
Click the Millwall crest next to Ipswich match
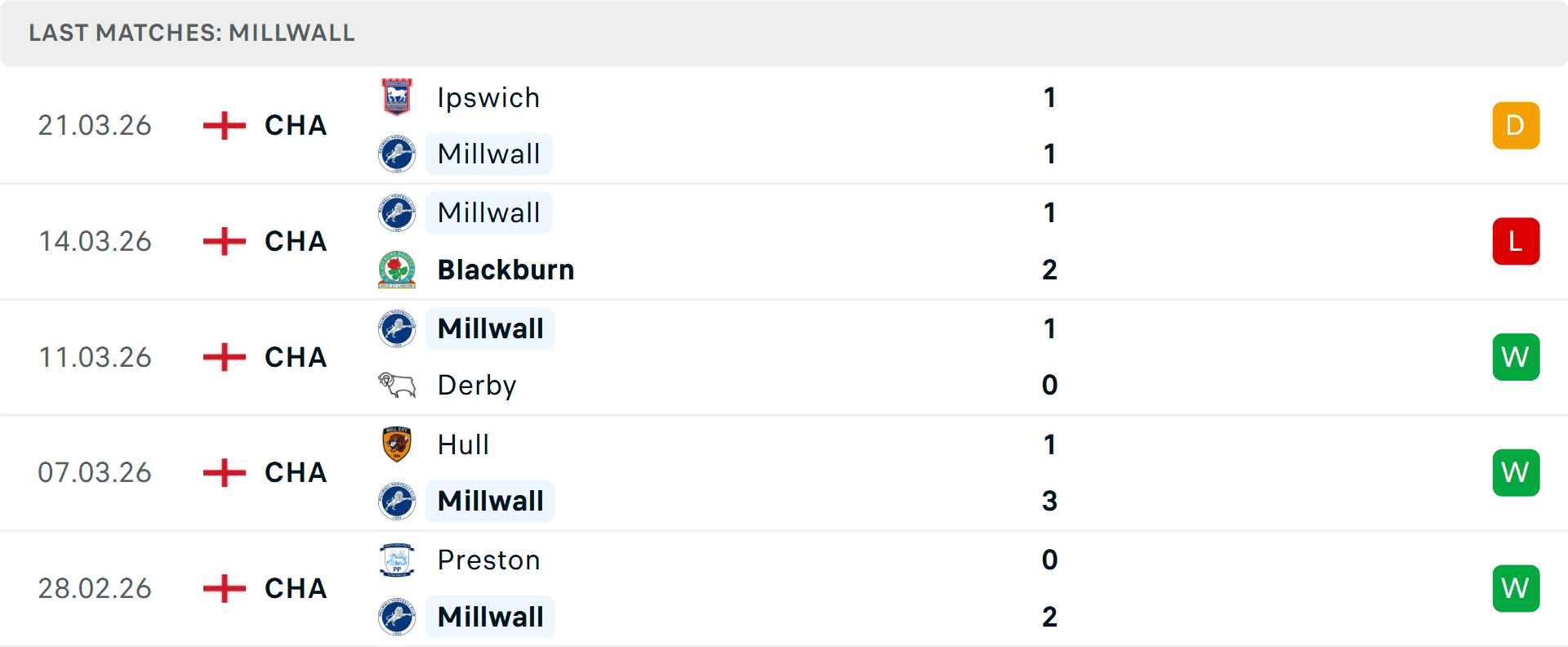point(396,154)
